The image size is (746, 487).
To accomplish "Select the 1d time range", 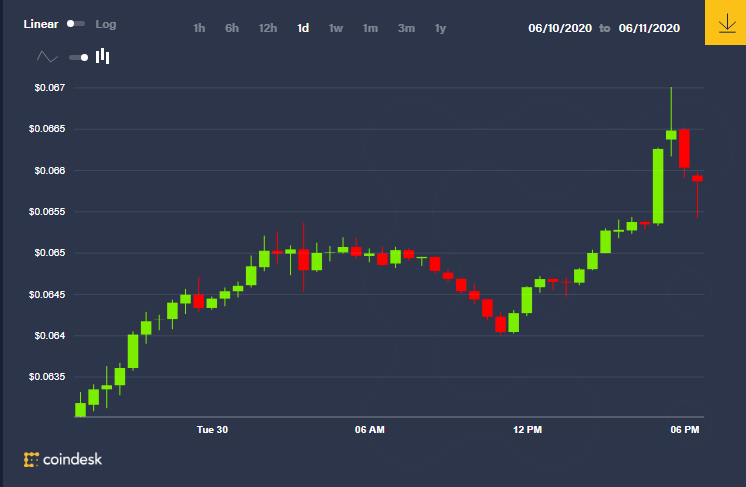I will point(303,29).
